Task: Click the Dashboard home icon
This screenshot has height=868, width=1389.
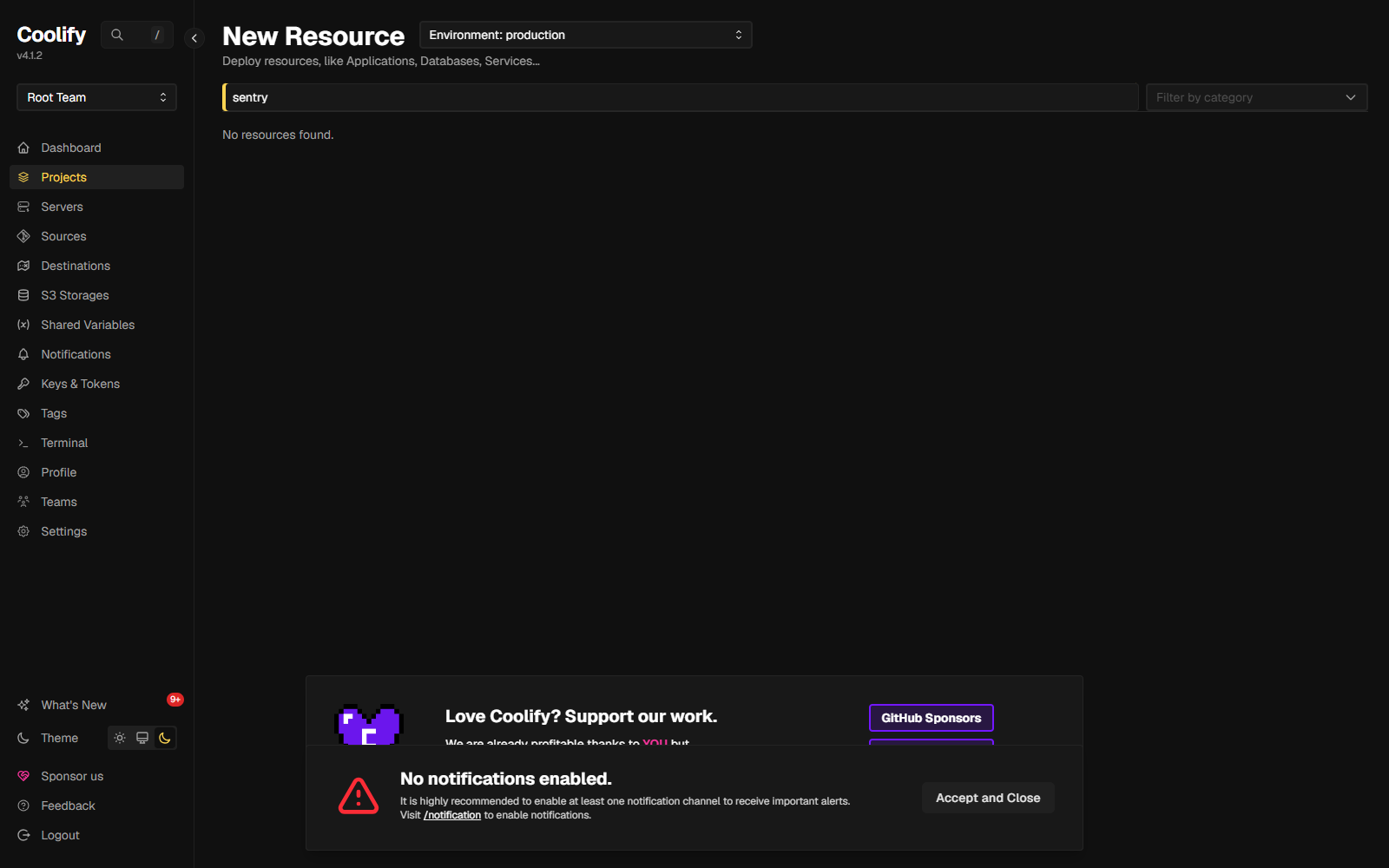Action: tap(23, 148)
